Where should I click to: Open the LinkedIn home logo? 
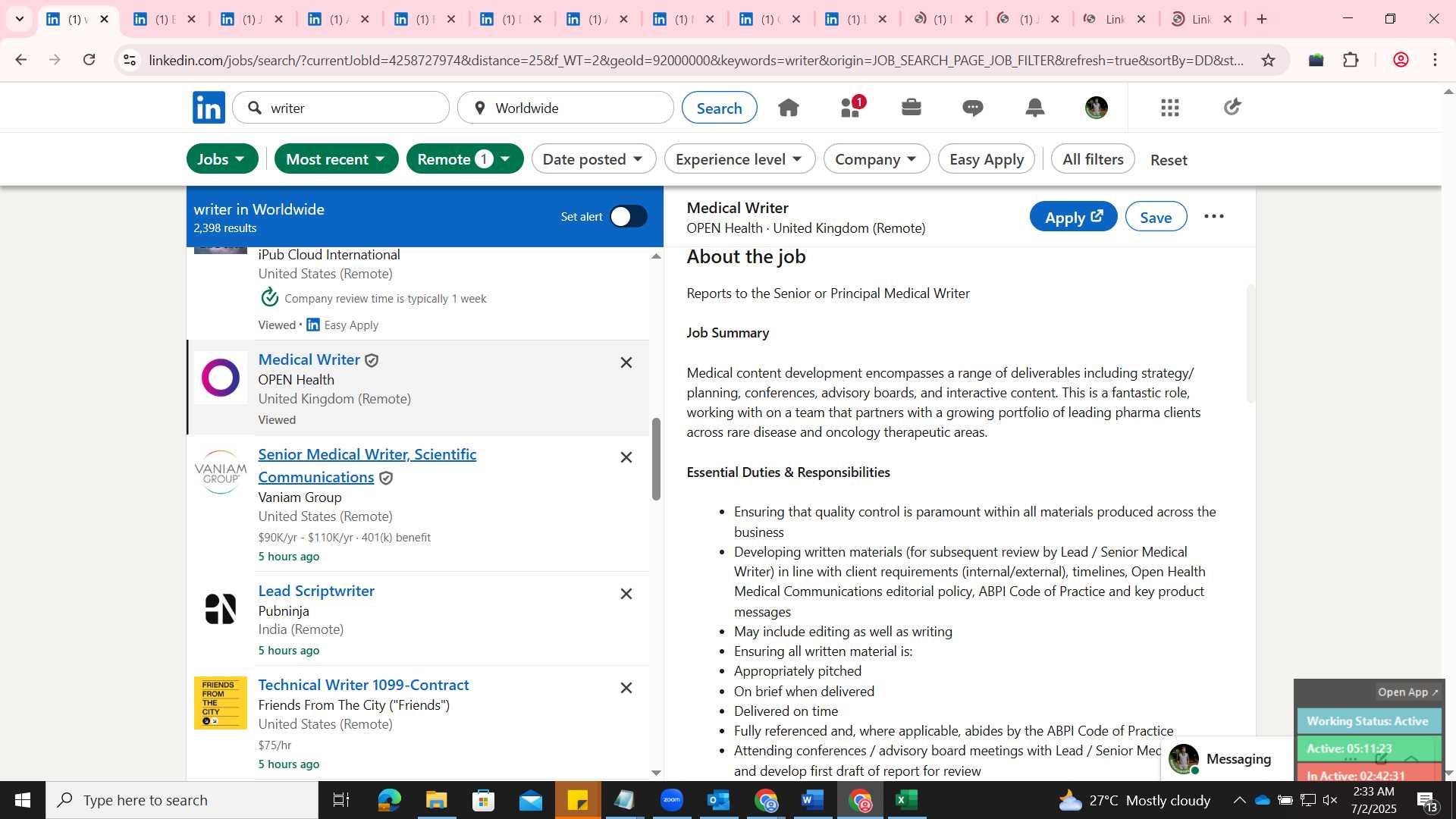pos(209,108)
